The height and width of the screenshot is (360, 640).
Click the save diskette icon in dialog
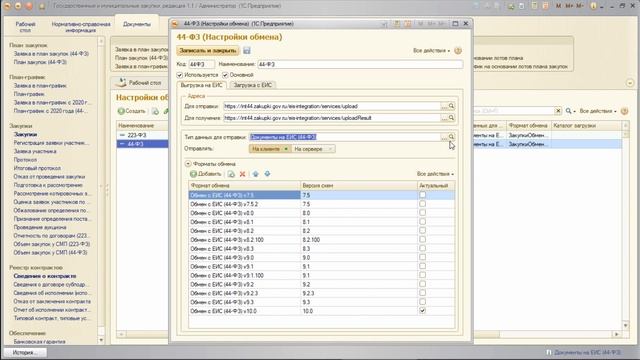(247, 51)
